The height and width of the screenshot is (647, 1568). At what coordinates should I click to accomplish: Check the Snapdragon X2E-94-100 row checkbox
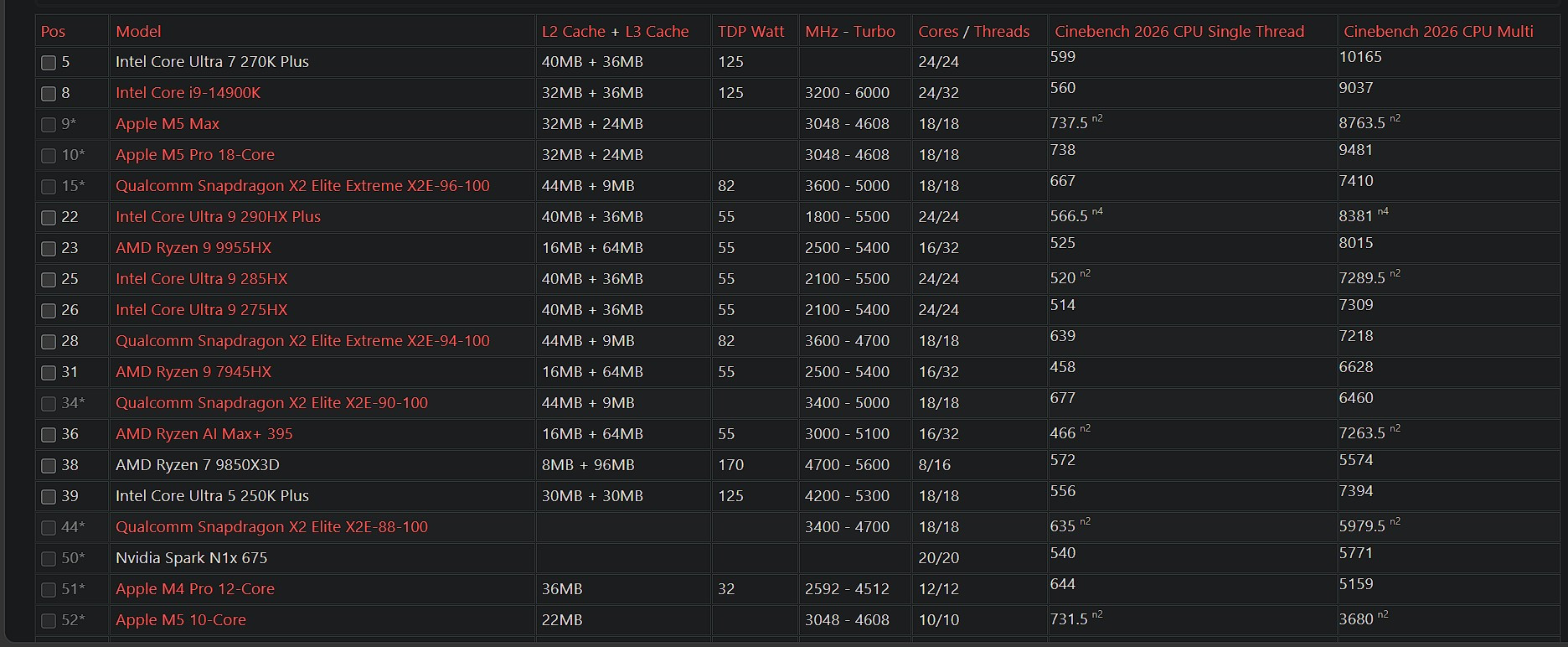(49, 342)
